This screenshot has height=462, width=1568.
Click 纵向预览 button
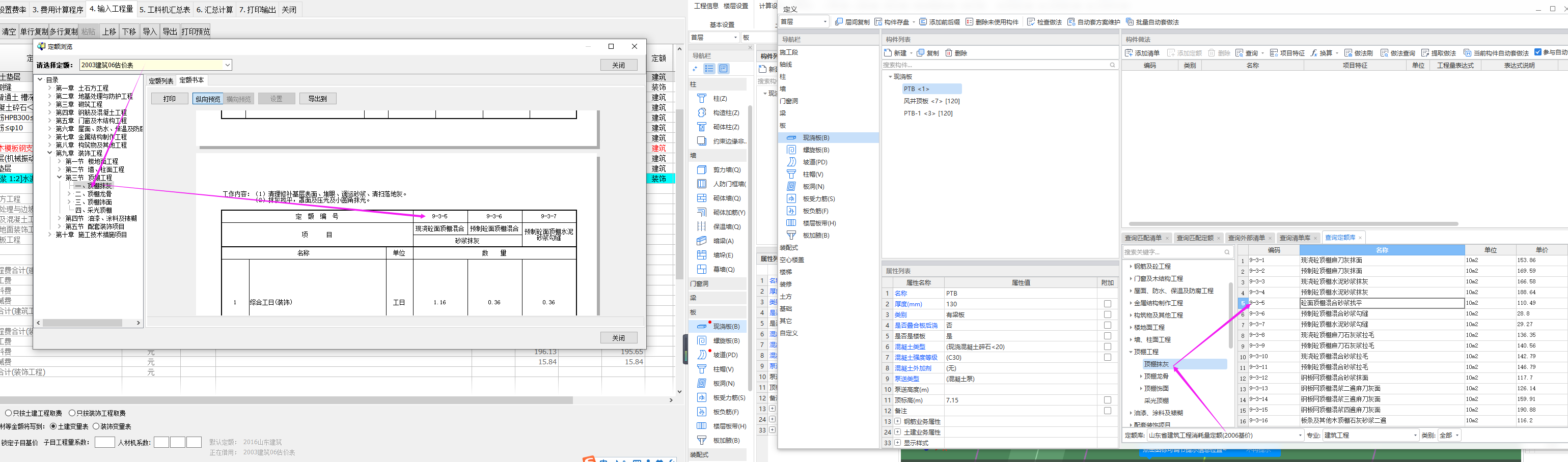point(208,99)
